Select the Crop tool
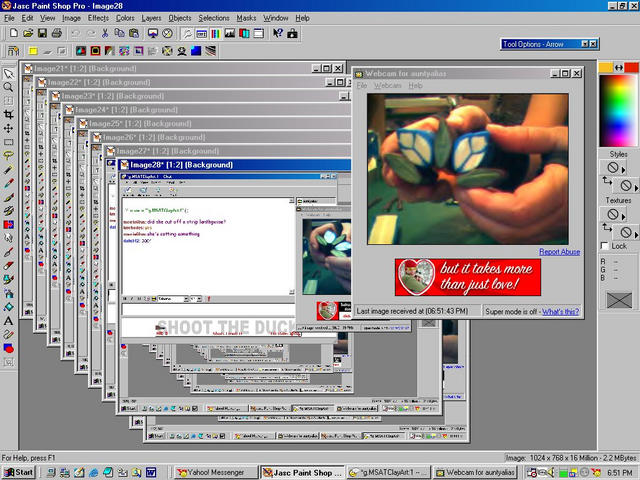 click(8, 115)
